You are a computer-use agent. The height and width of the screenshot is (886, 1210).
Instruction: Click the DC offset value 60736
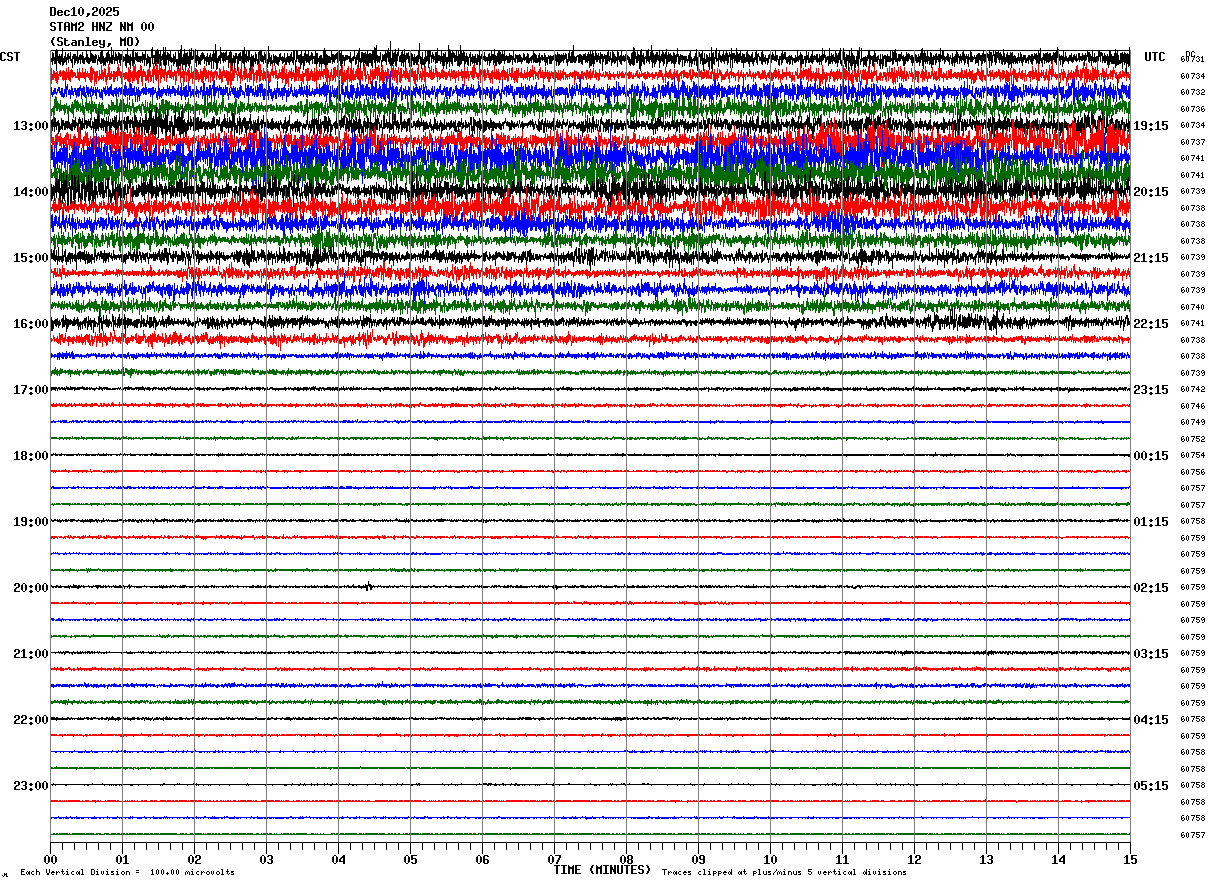pos(1192,109)
